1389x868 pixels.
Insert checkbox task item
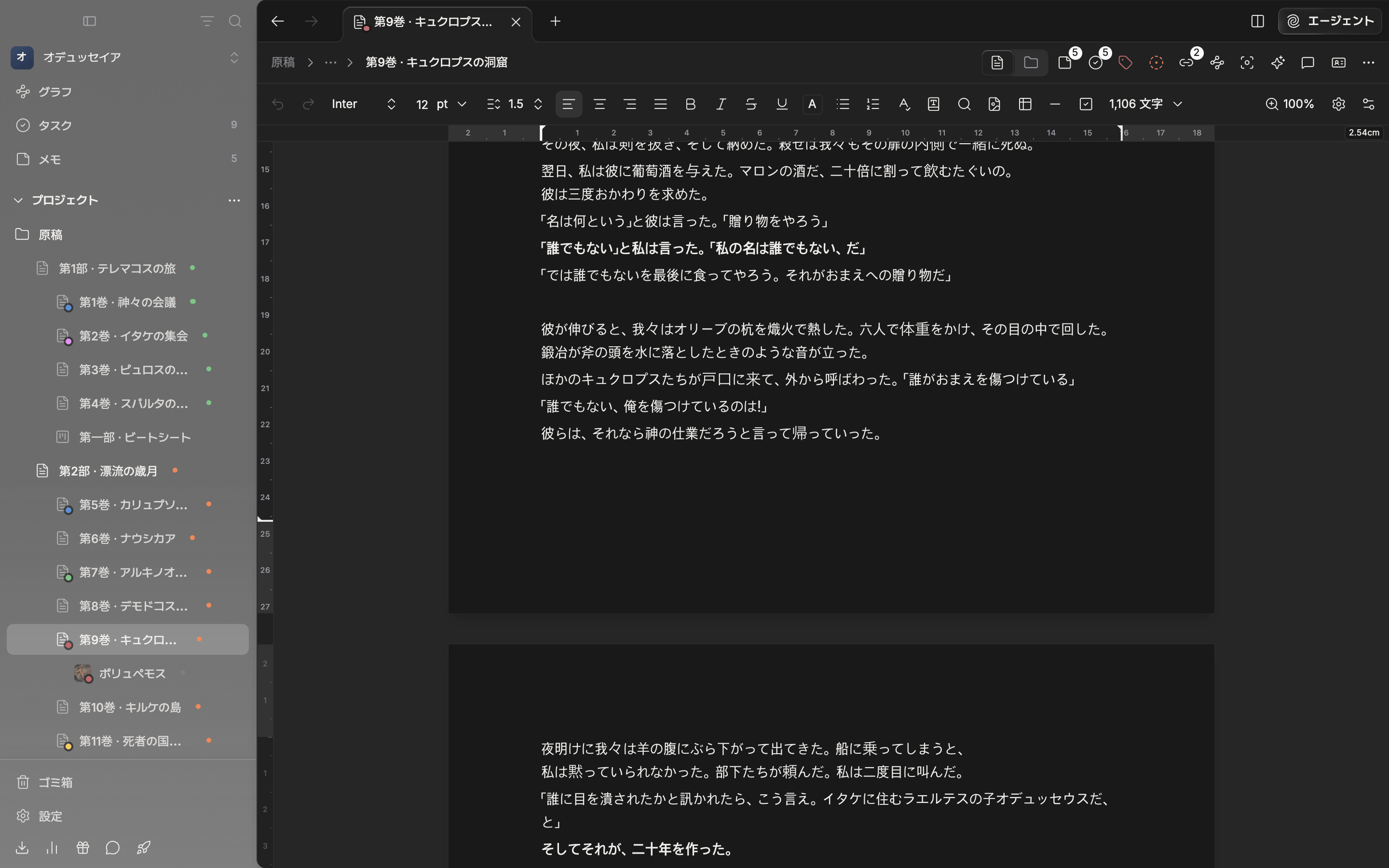(x=1085, y=104)
